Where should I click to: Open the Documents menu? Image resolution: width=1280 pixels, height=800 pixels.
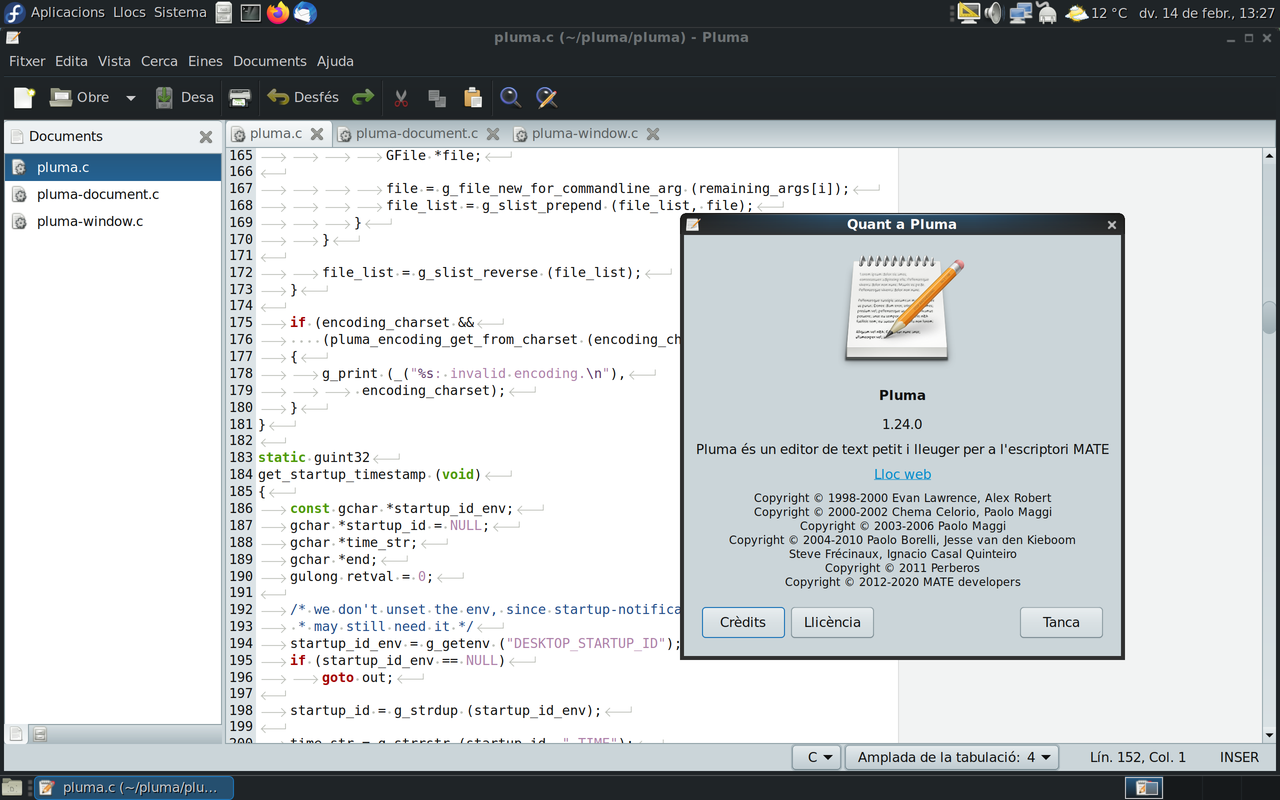(x=270, y=61)
